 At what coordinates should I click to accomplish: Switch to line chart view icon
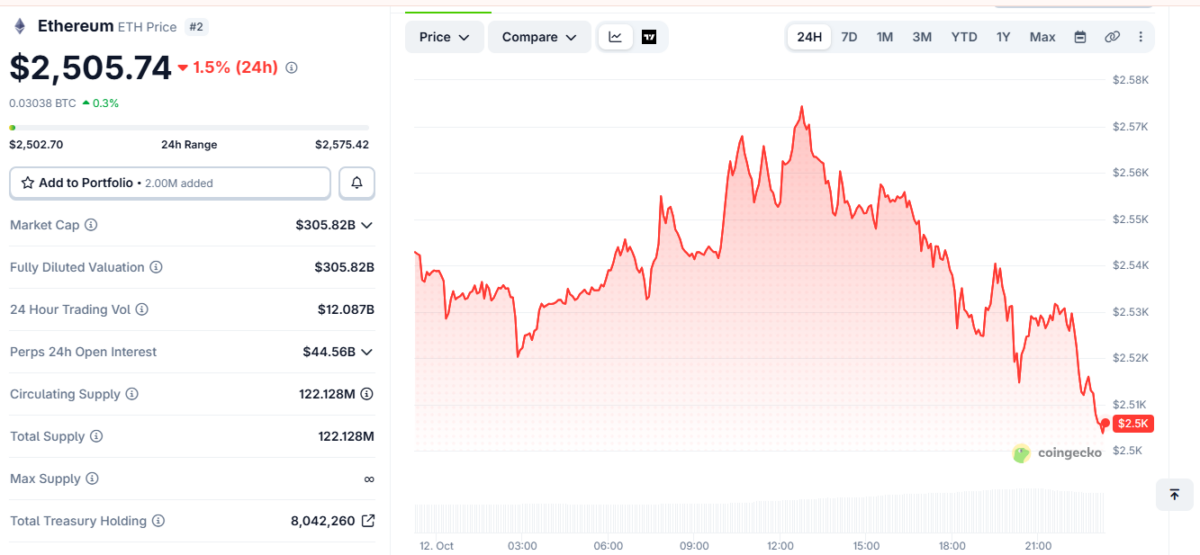click(x=616, y=37)
